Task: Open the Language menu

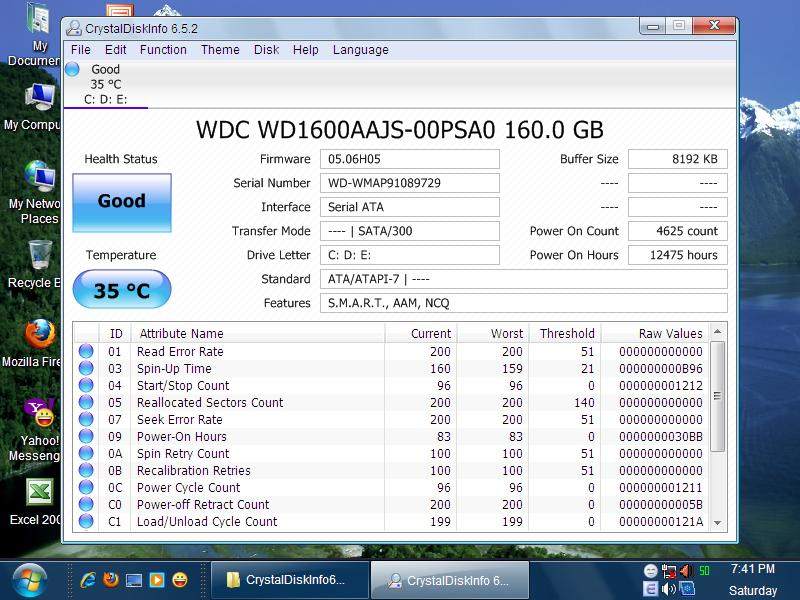Action: (361, 49)
